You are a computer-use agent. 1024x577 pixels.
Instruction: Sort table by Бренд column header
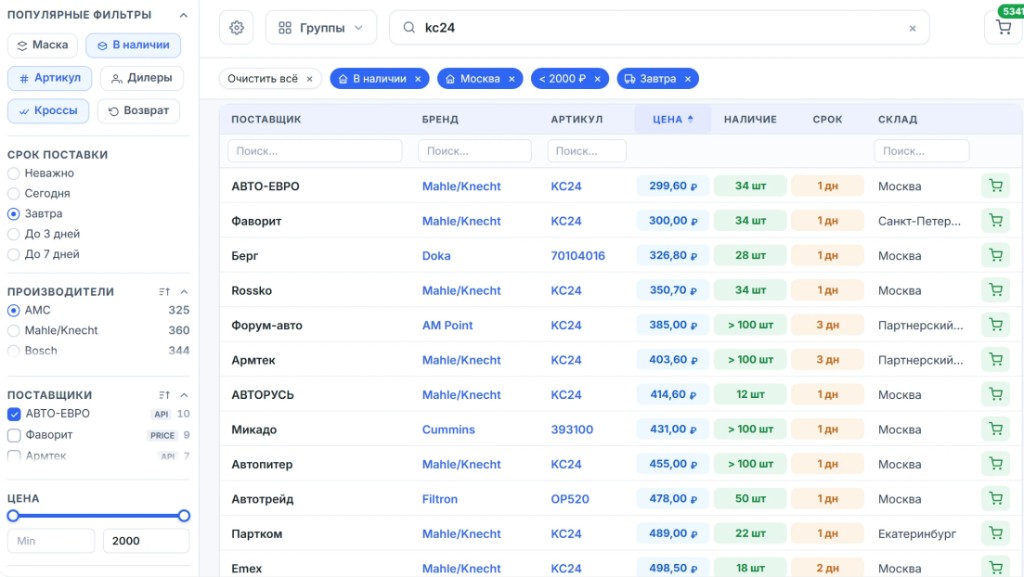coord(440,119)
